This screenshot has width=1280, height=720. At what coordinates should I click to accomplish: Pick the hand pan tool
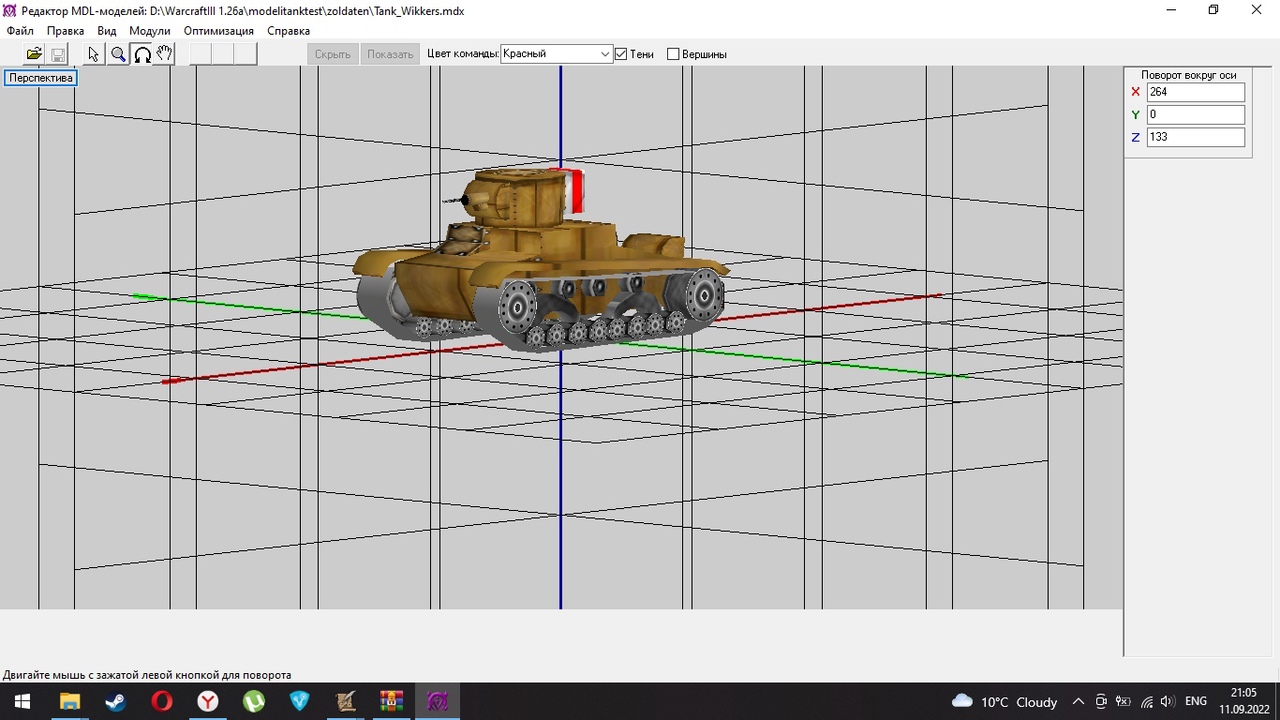[x=164, y=54]
